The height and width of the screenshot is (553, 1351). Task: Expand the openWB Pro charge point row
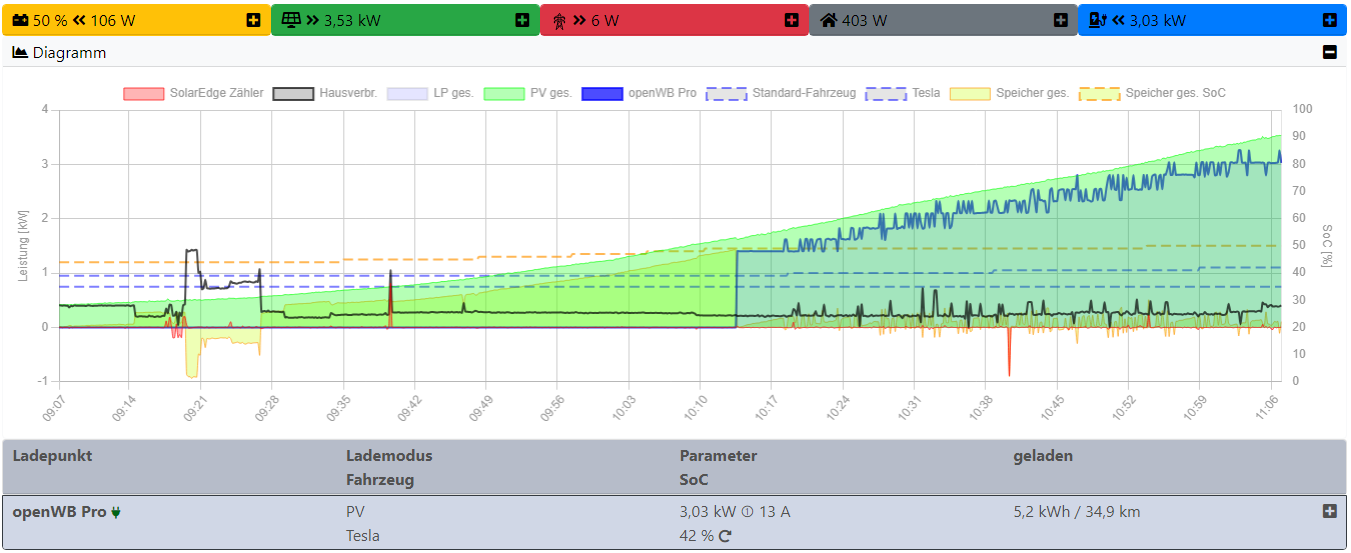[x=1329, y=511]
